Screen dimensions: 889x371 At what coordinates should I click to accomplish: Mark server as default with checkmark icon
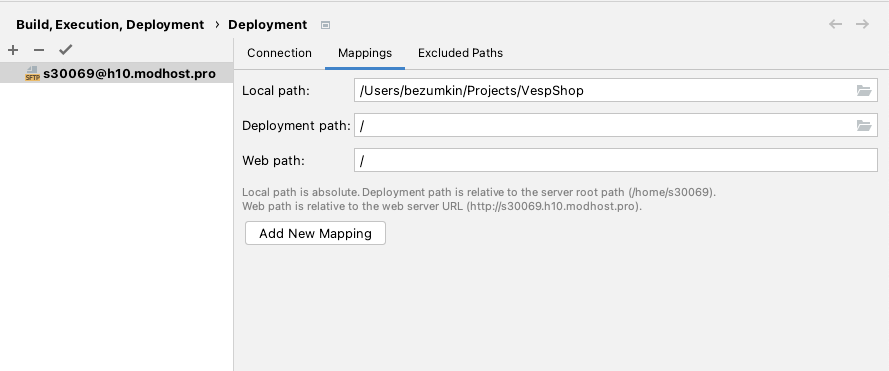[66, 50]
